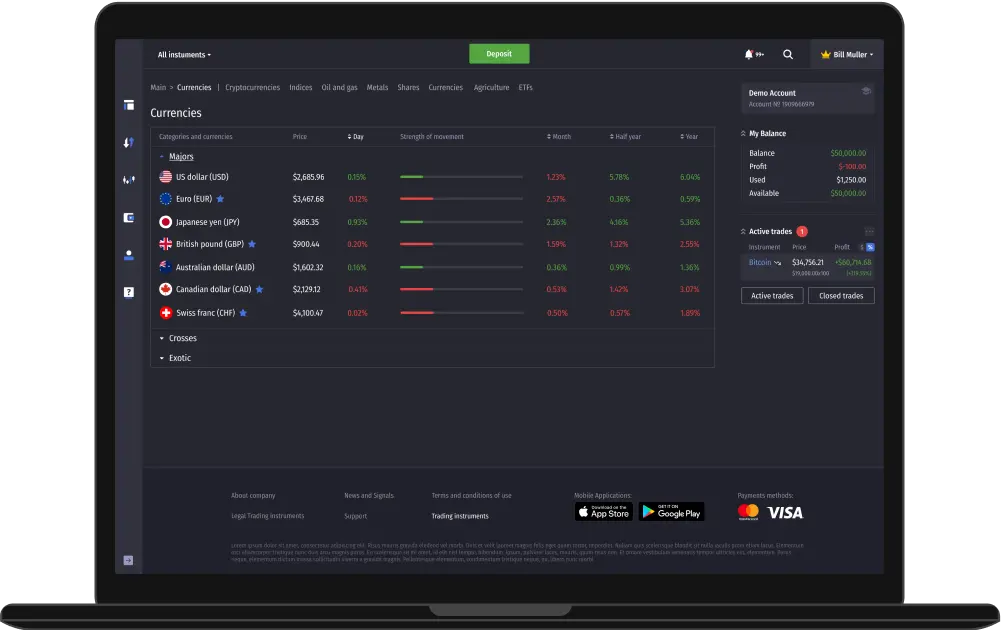This screenshot has width=1001, height=630.
Task: Click the Japanese yen strength of movement bar
Action: click(460, 220)
